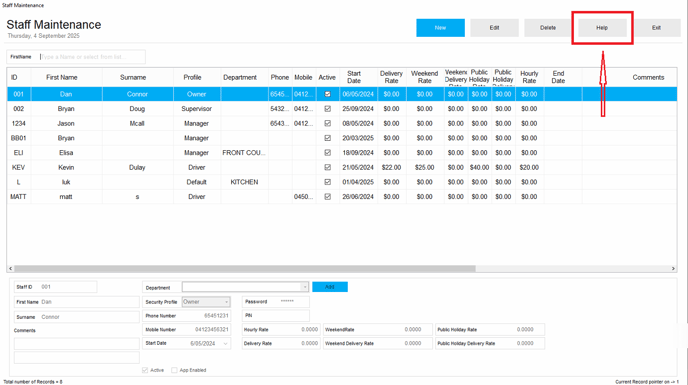Click the Delete button

pyautogui.click(x=548, y=28)
